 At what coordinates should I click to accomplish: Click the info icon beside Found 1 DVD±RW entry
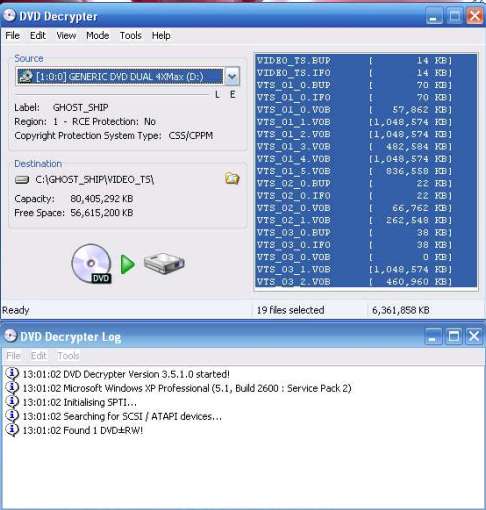click(x=12, y=430)
